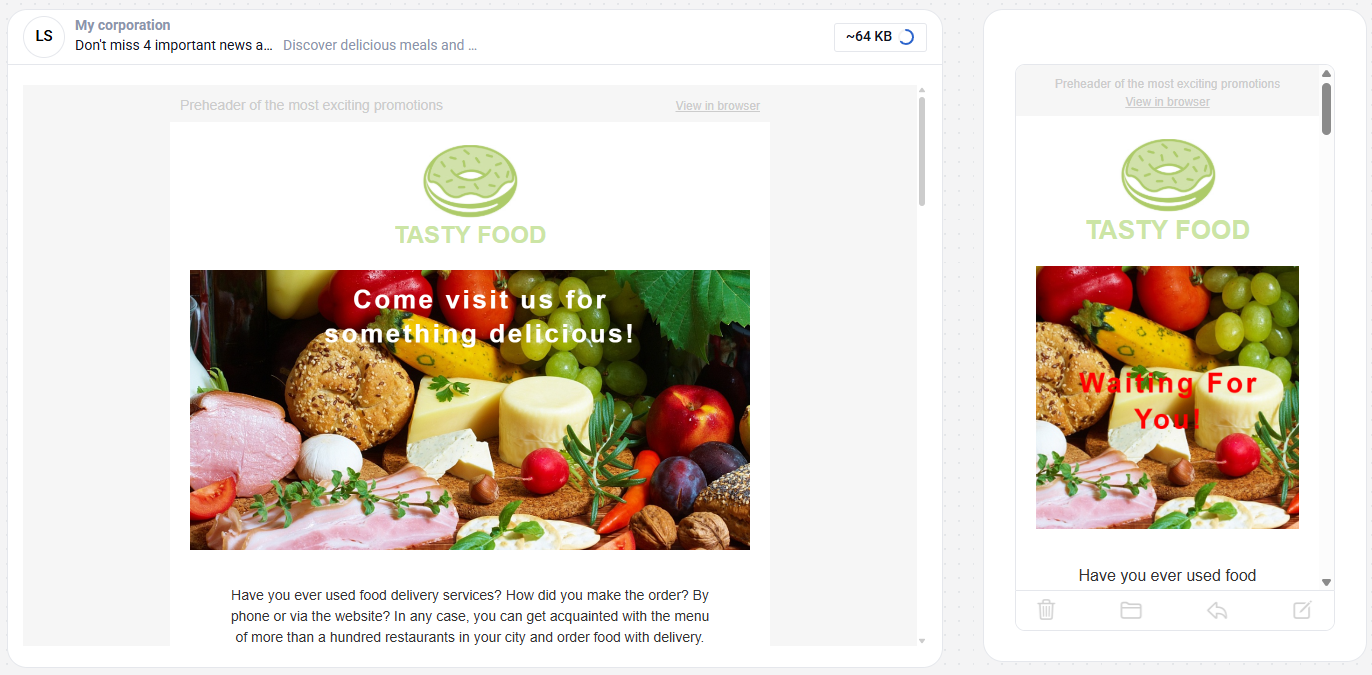Screen dimensions: 1372x675
Task: Click the mobile preview scrollbar down arrow
Action: pyautogui.click(x=1327, y=582)
